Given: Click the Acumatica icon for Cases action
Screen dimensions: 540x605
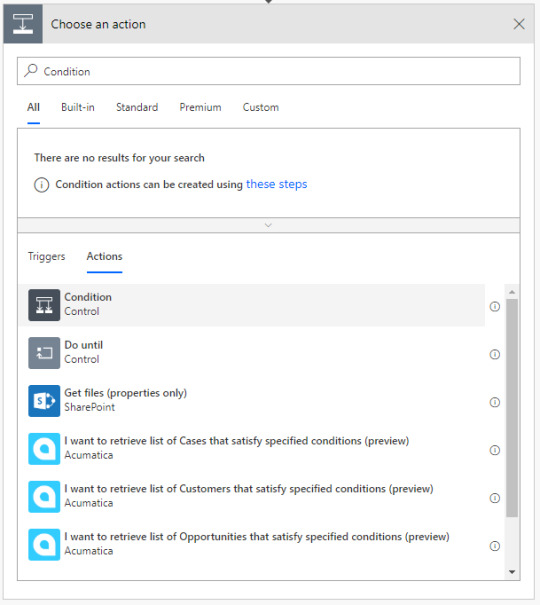Looking at the screenshot, I should tap(44, 448).
